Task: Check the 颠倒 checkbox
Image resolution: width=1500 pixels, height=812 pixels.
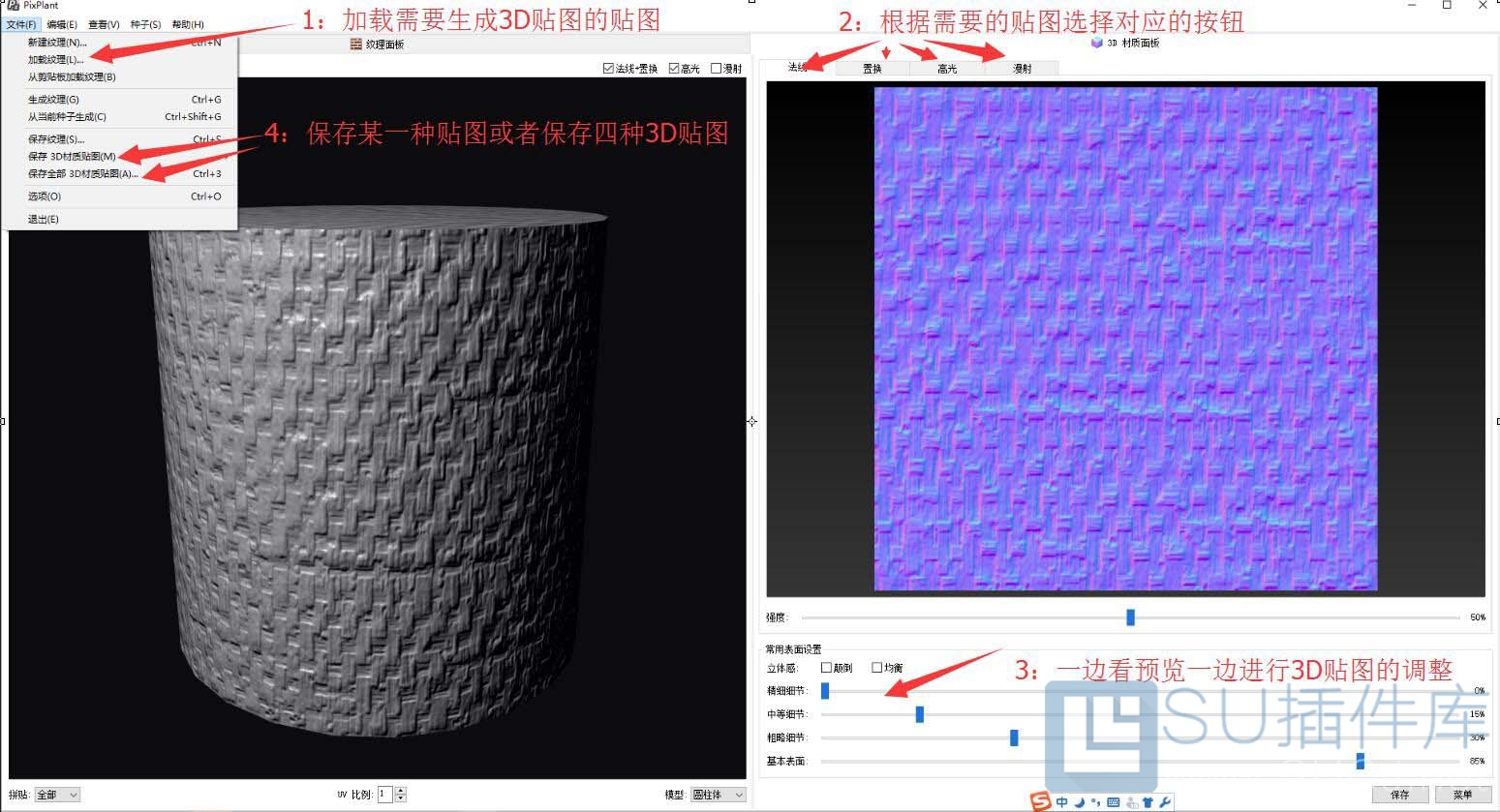Action: coord(826,668)
